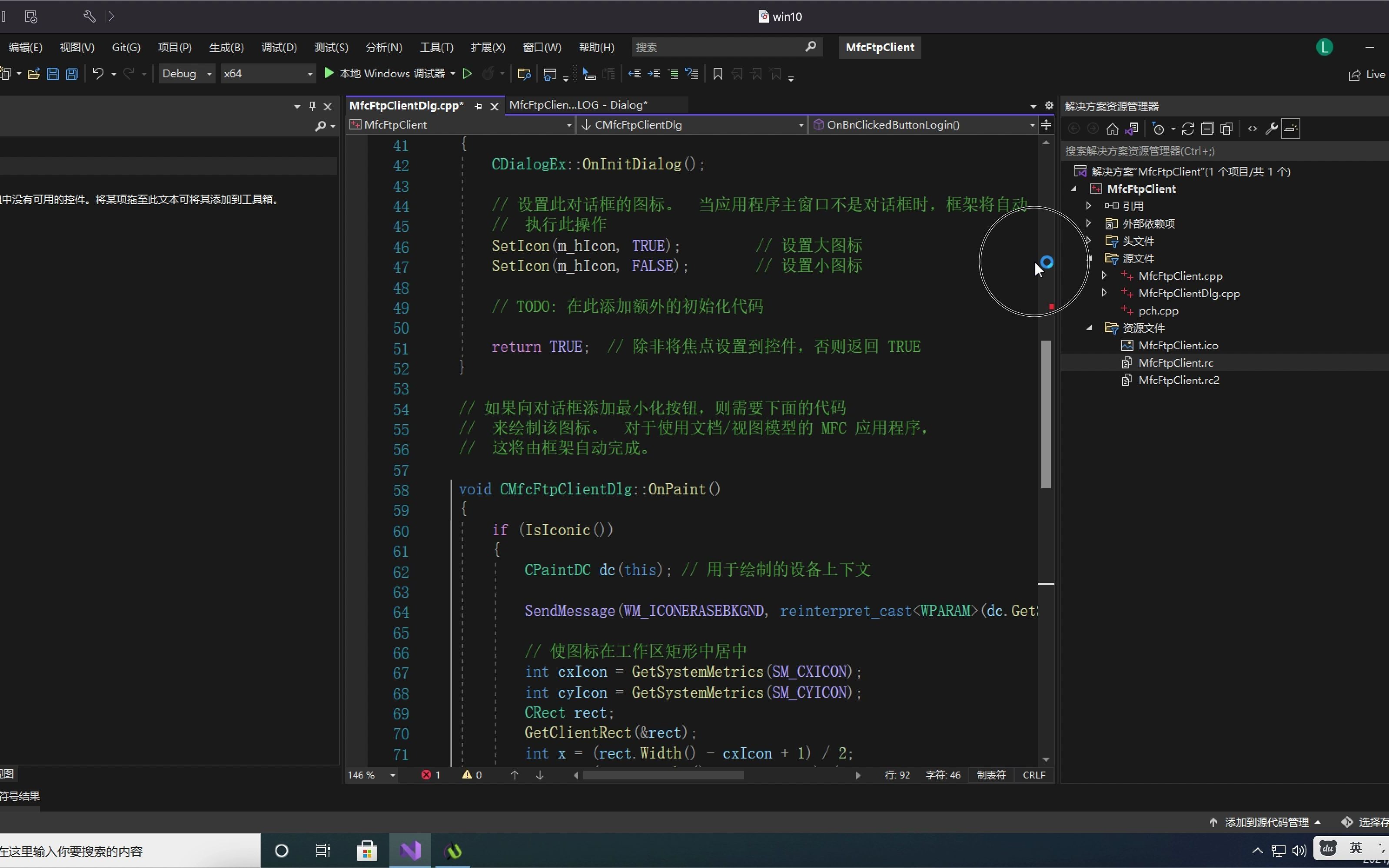The height and width of the screenshot is (868, 1389).
Task: Save all files with the double-disk icon
Action: [72, 73]
